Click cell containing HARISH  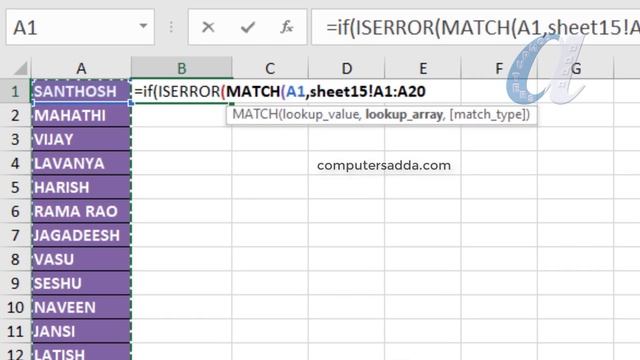(x=81, y=187)
